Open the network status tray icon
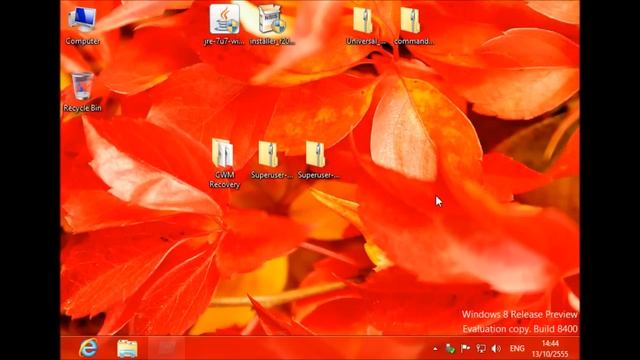The height and width of the screenshot is (360, 640). coord(481,349)
